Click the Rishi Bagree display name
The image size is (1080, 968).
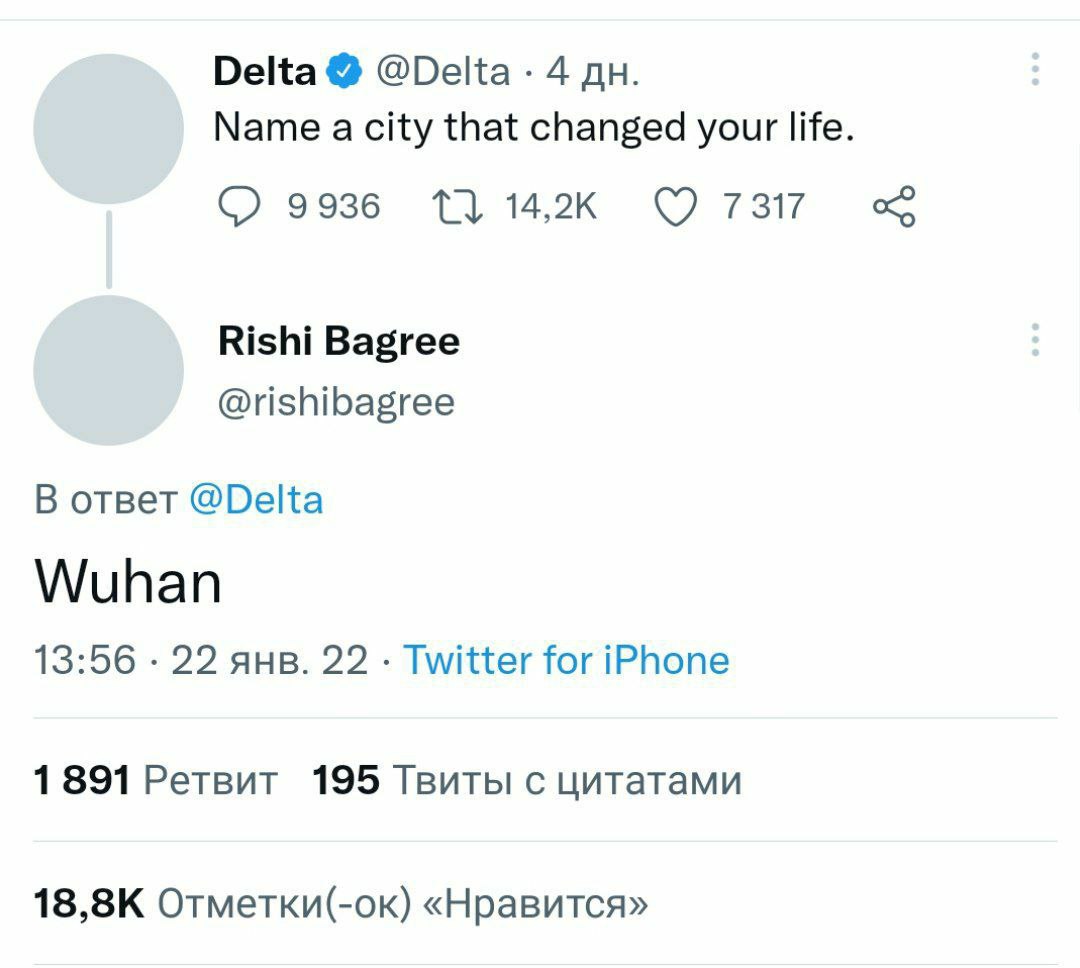[x=338, y=342]
